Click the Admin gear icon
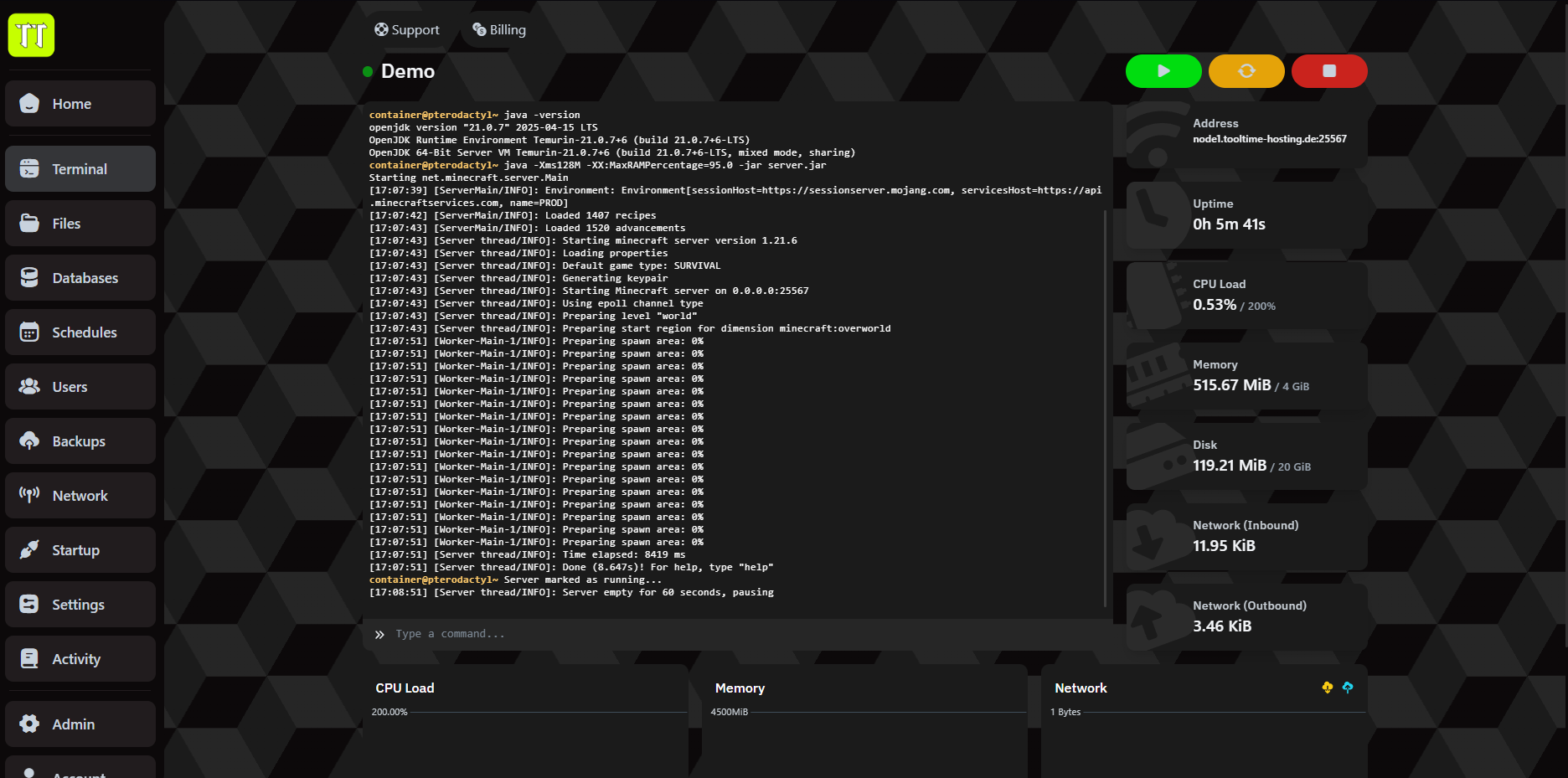The height and width of the screenshot is (778, 1568). point(29,724)
